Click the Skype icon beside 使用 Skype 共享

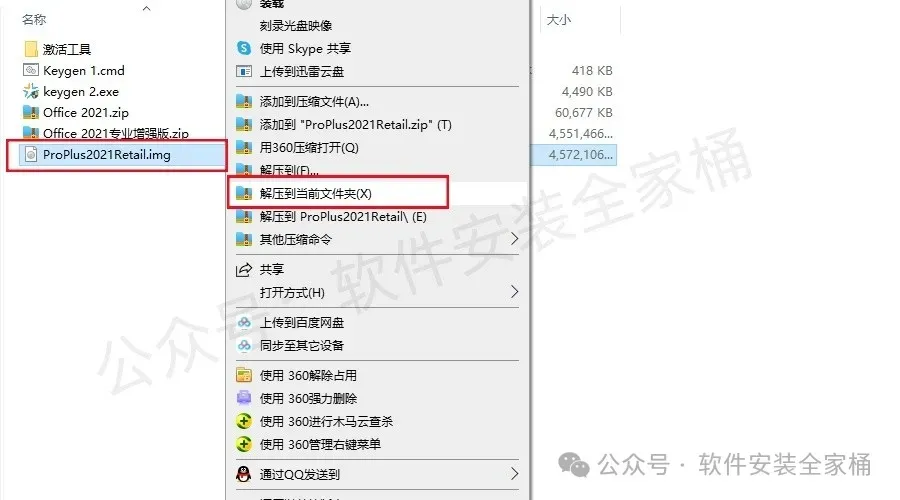click(244, 48)
